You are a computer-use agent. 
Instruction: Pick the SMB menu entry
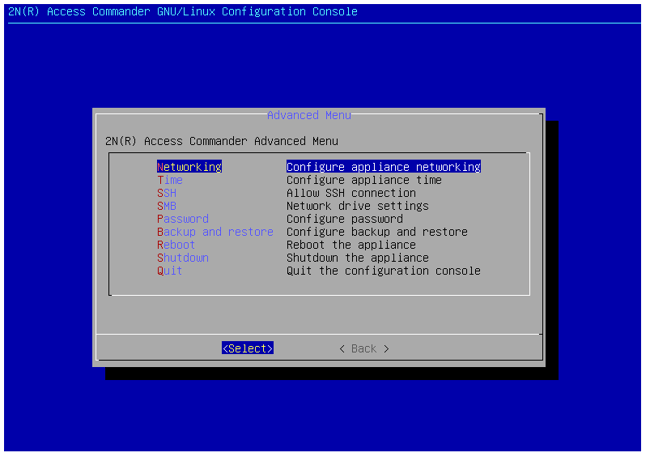(x=167, y=206)
